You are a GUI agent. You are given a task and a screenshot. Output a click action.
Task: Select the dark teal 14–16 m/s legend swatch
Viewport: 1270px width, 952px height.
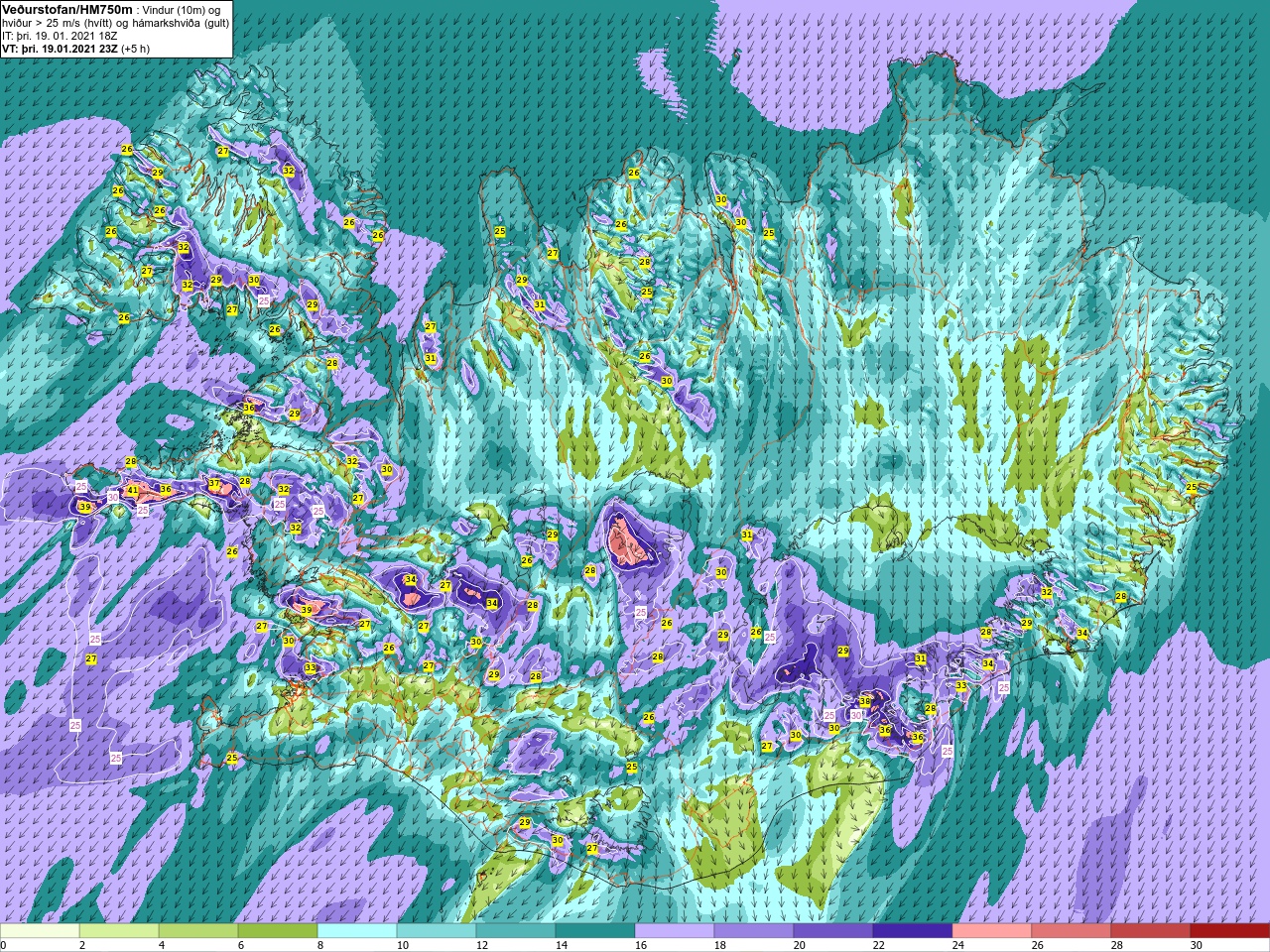coord(595,931)
